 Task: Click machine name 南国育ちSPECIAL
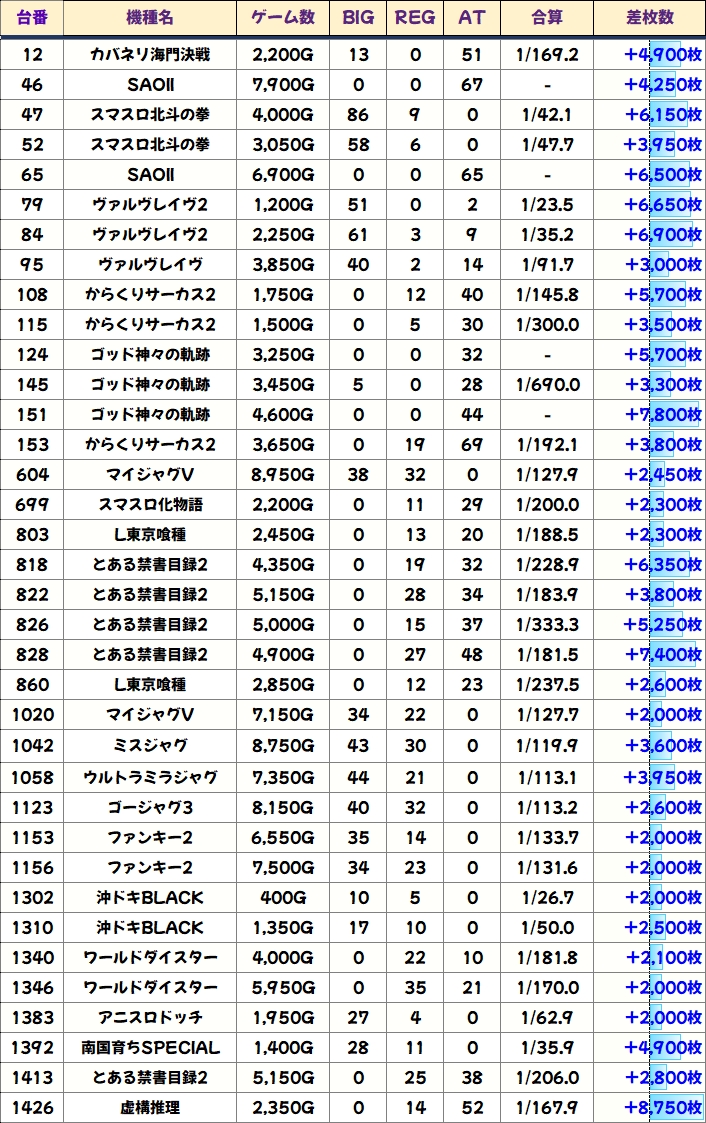point(150,1048)
